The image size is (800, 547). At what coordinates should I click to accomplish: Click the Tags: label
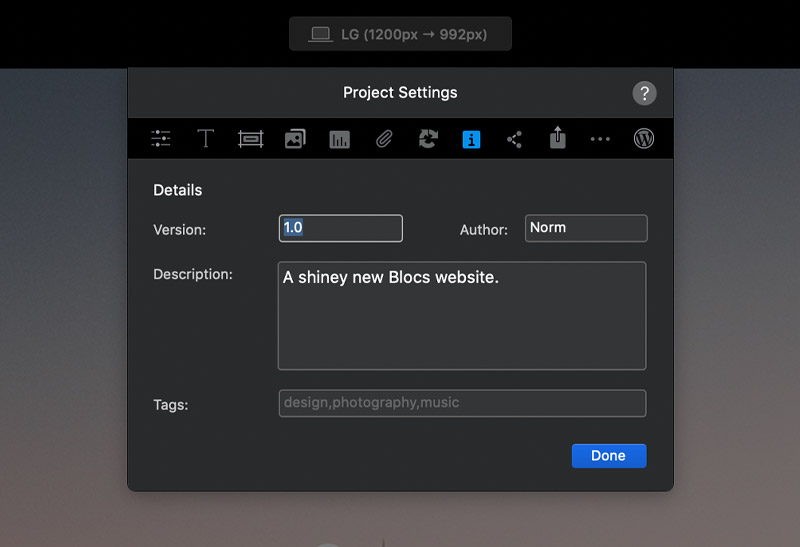pyautogui.click(x=171, y=405)
